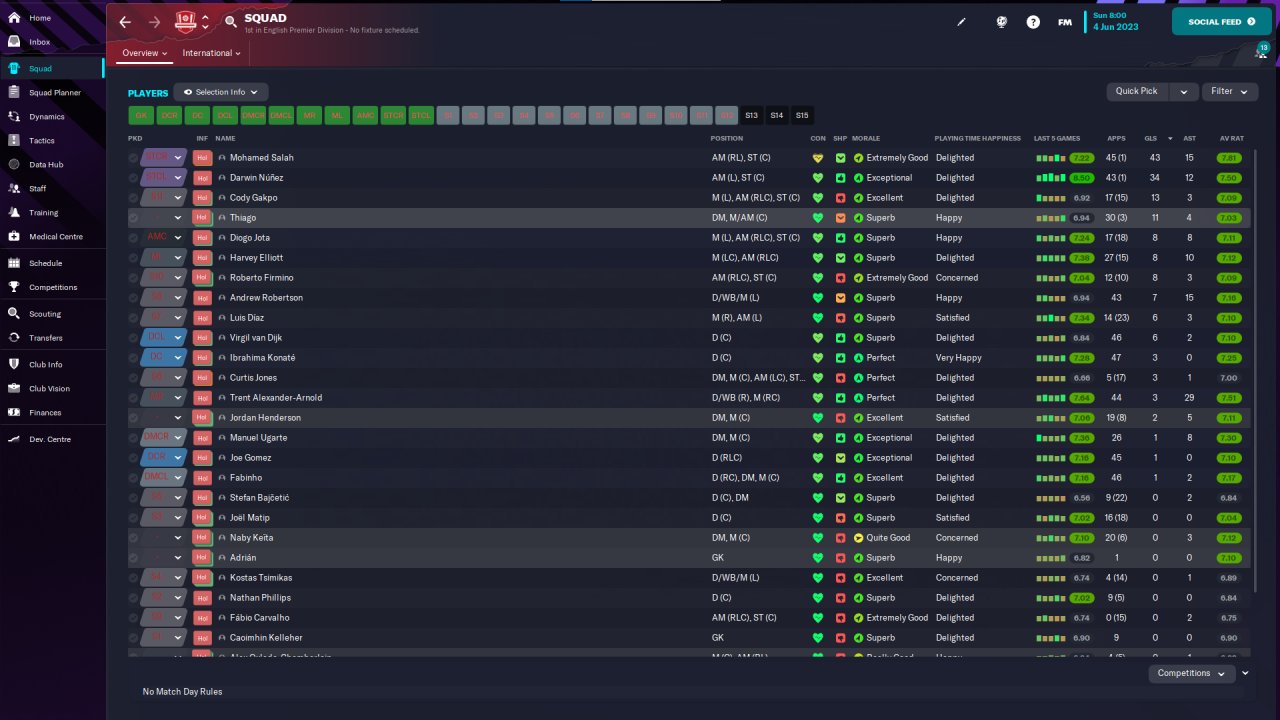
Task: Open the Overview tab menu
Action: pyautogui.click(x=144, y=53)
